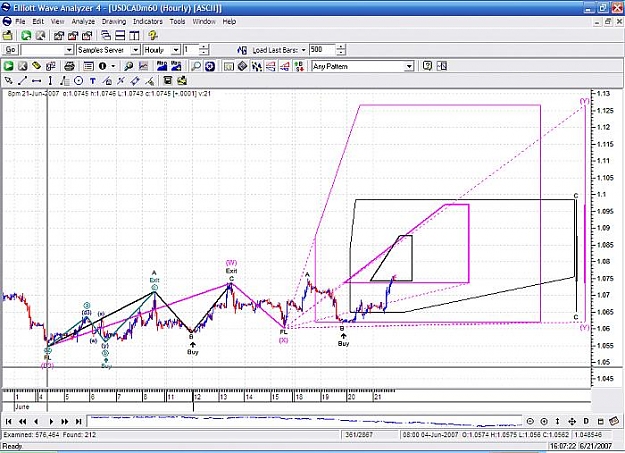625x453 pixels.
Task: Click the magnifier inspect icon left of the chart icon
Action: point(128,66)
